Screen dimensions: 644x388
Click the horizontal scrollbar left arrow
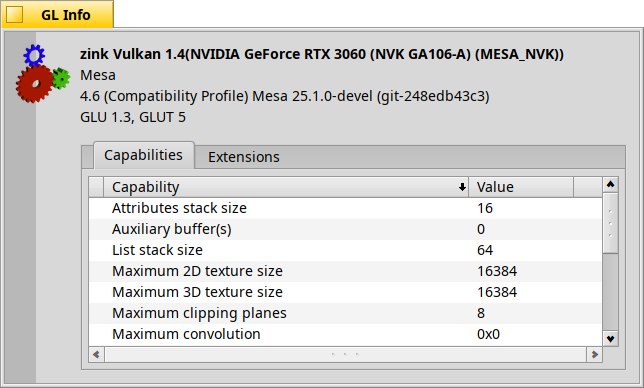click(x=97, y=354)
